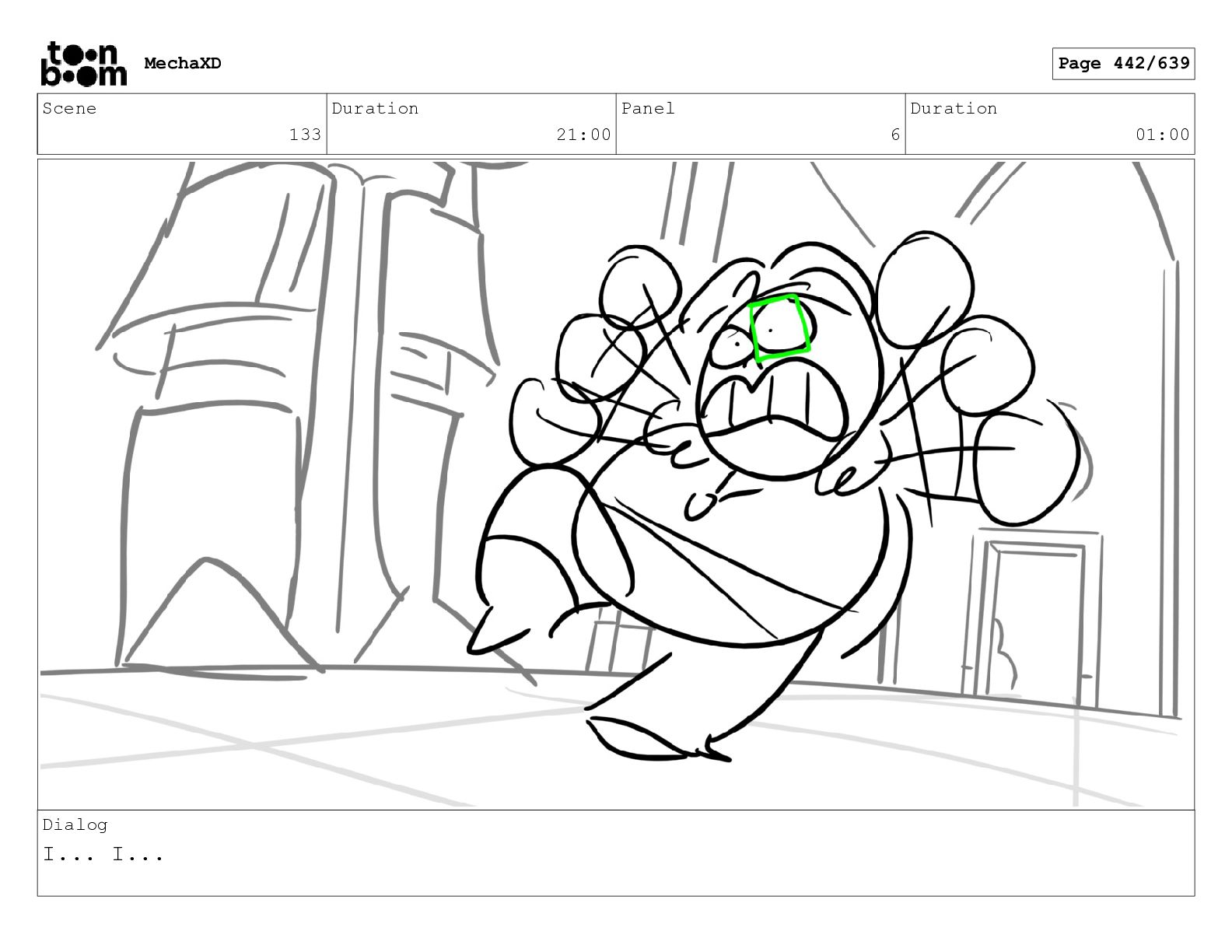The width and height of the screenshot is (1232, 952).
Task: Click the character's open mouth with teeth
Action: point(775,401)
